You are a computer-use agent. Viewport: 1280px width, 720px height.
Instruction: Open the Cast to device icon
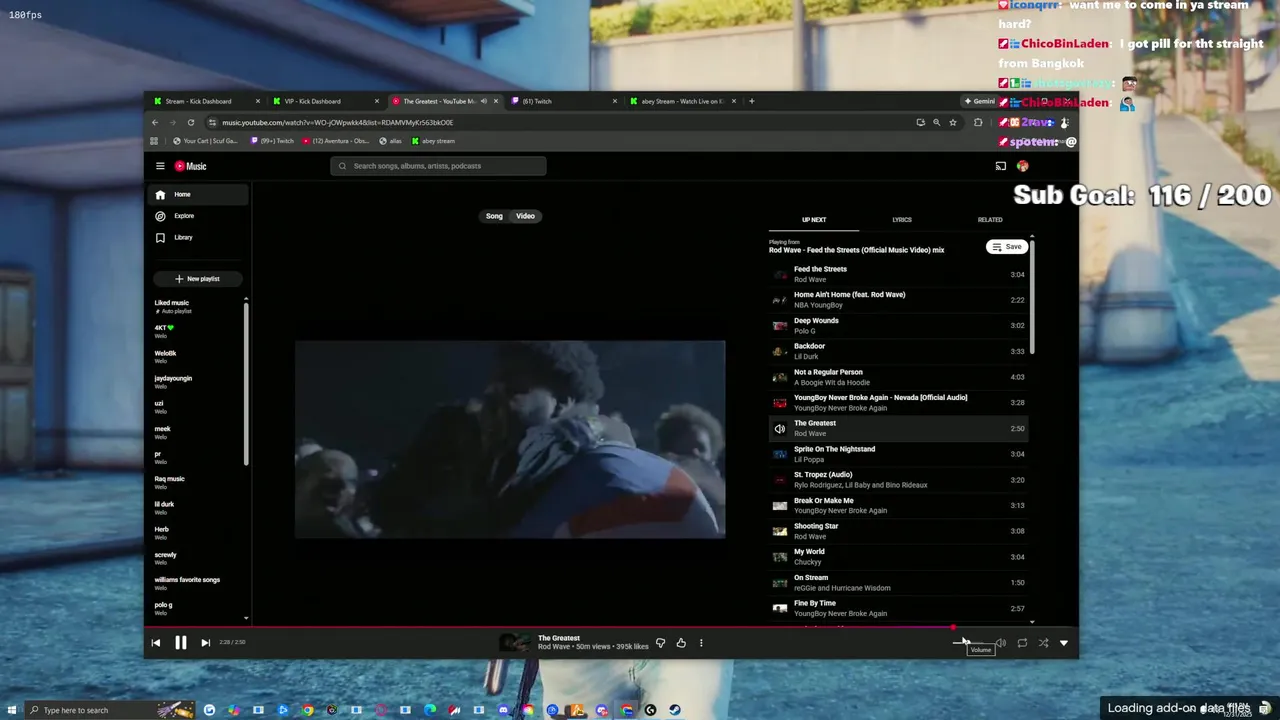click(1000, 166)
